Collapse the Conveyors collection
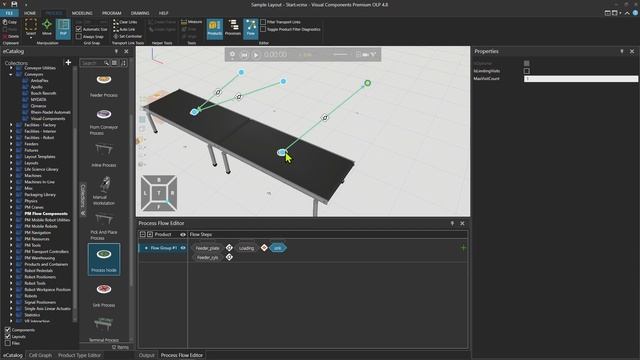 [x=11, y=74]
